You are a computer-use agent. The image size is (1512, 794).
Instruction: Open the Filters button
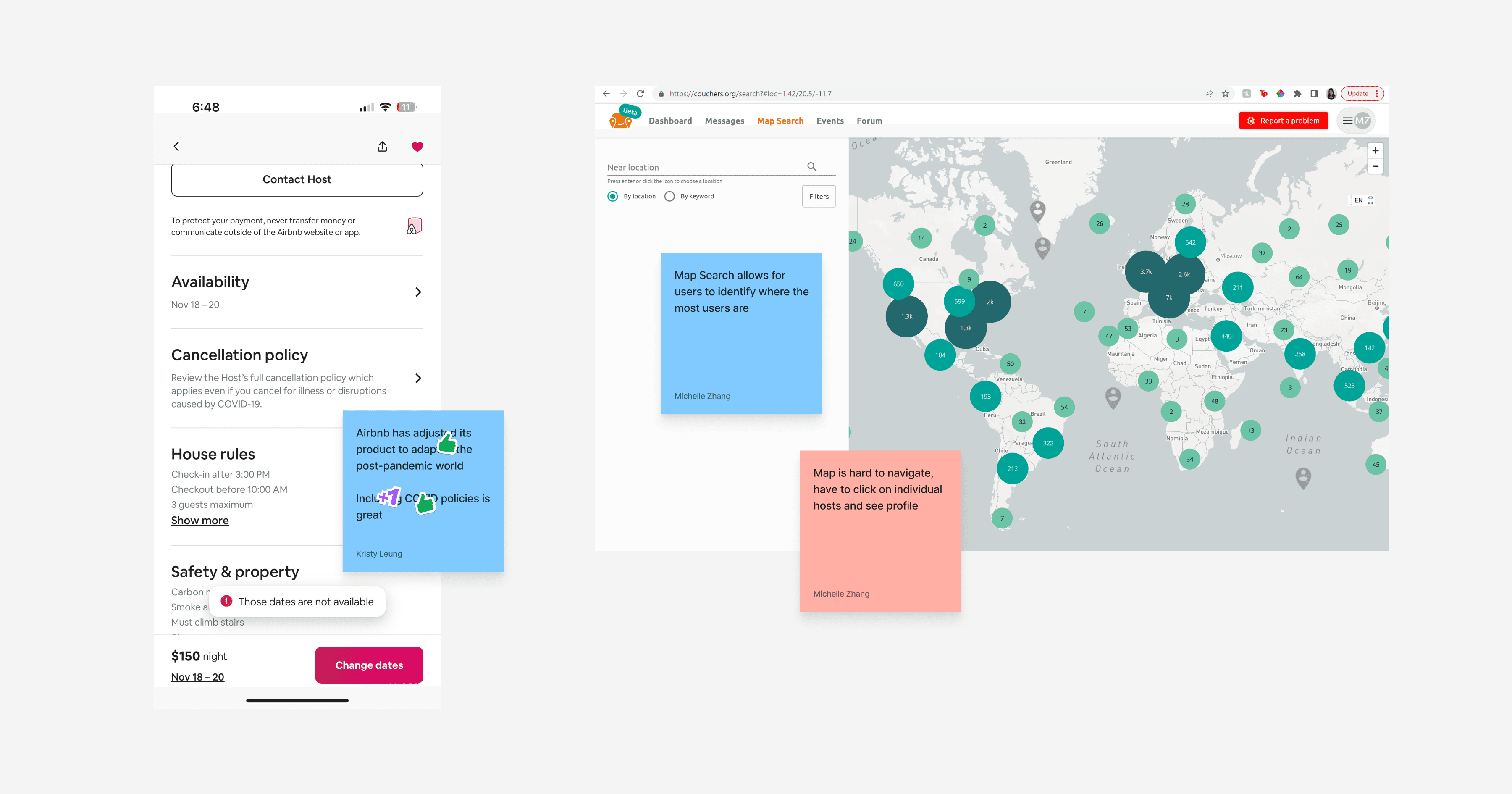click(x=819, y=196)
